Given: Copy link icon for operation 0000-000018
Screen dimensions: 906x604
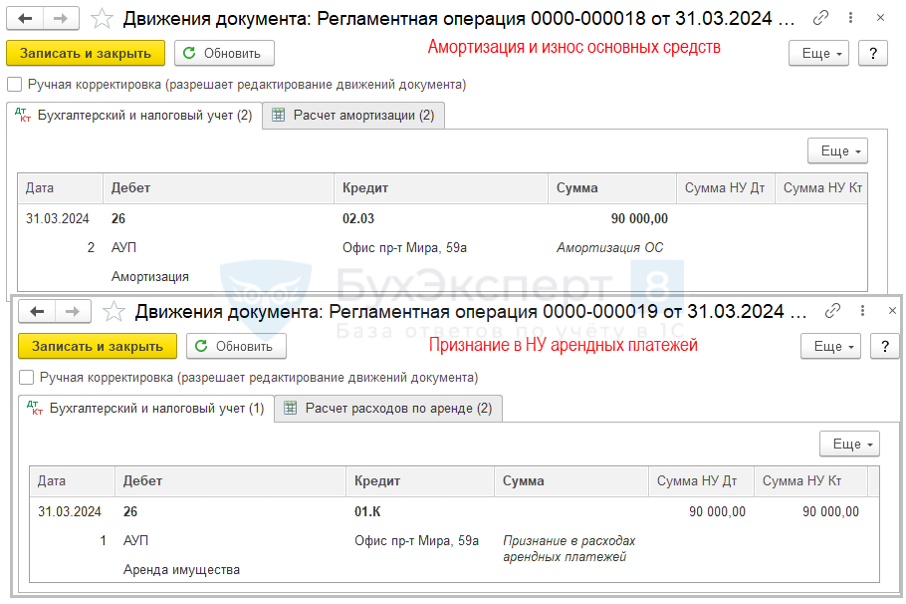Looking at the screenshot, I should click(x=821, y=18).
